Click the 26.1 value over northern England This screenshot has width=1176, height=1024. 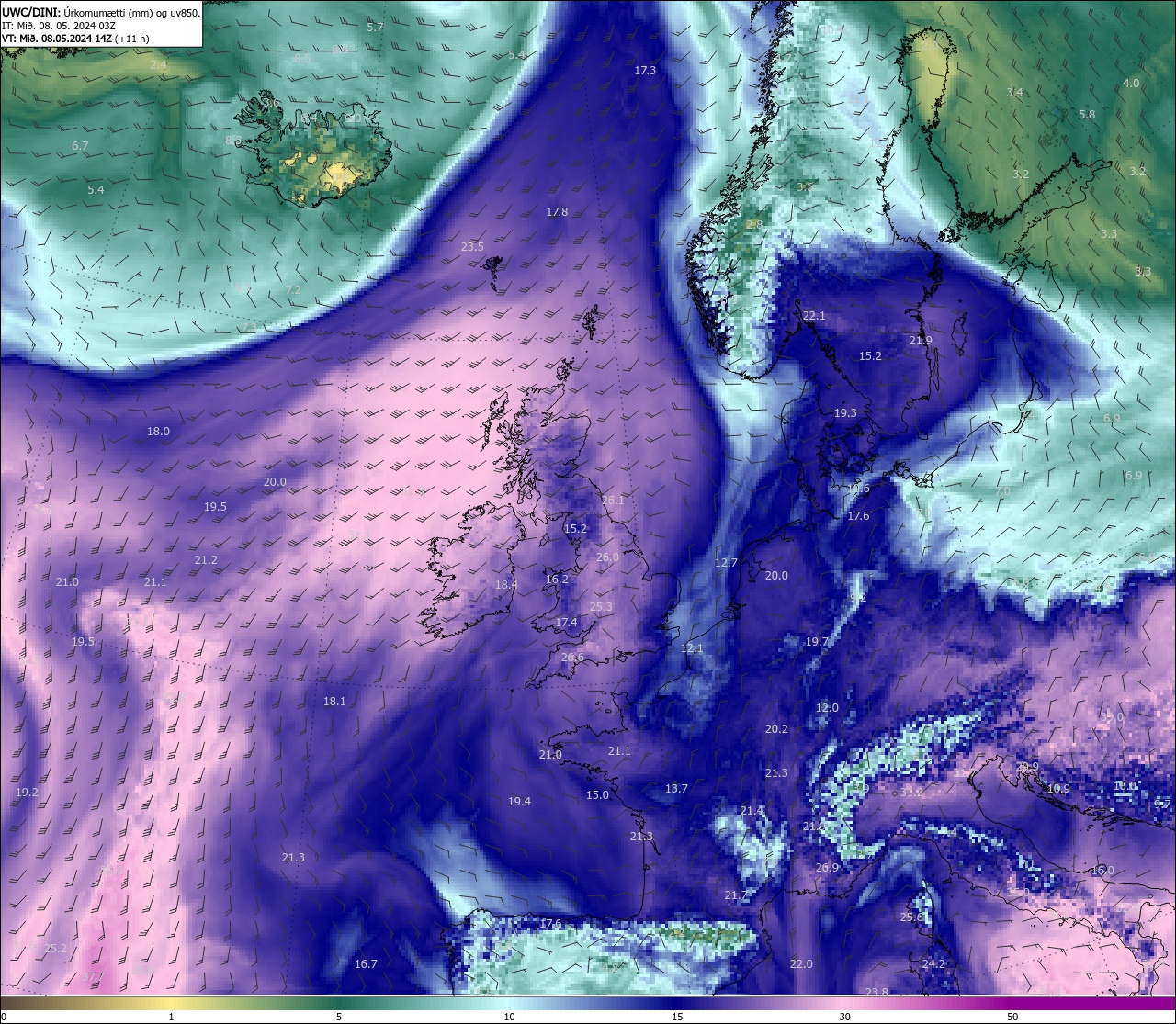[x=613, y=501]
